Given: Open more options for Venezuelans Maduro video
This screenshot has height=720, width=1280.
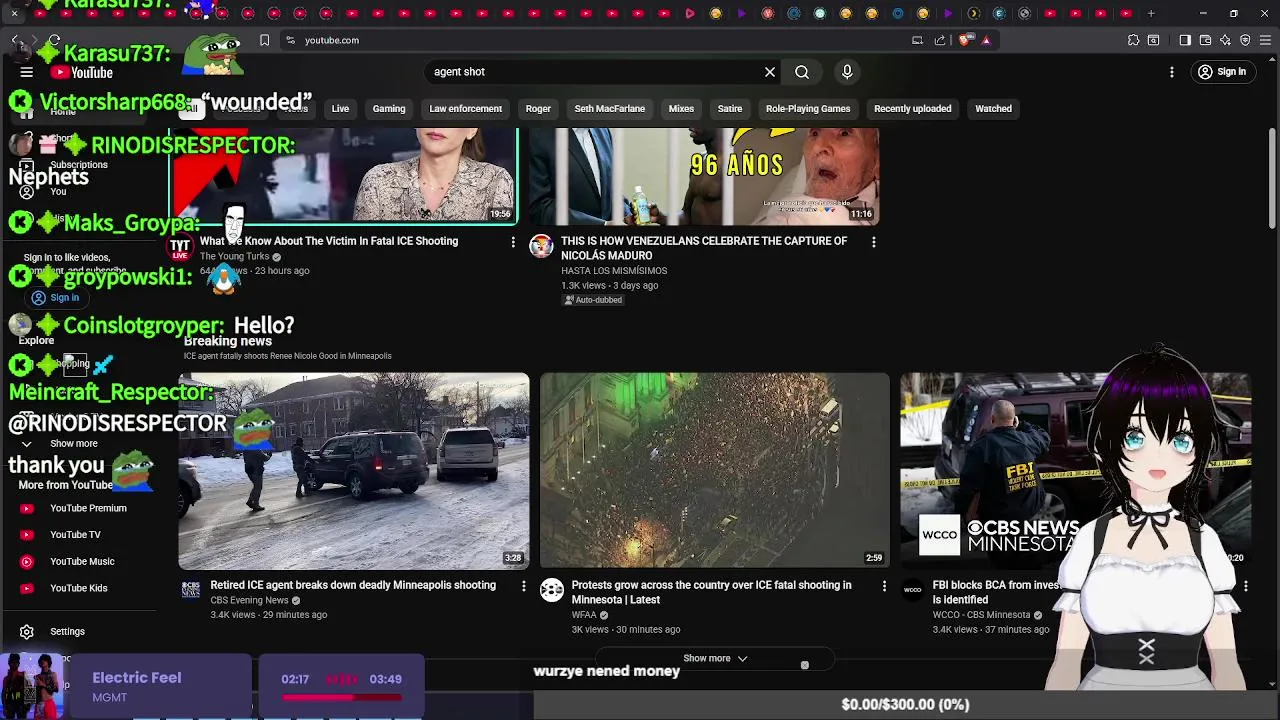Looking at the screenshot, I should [x=874, y=242].
